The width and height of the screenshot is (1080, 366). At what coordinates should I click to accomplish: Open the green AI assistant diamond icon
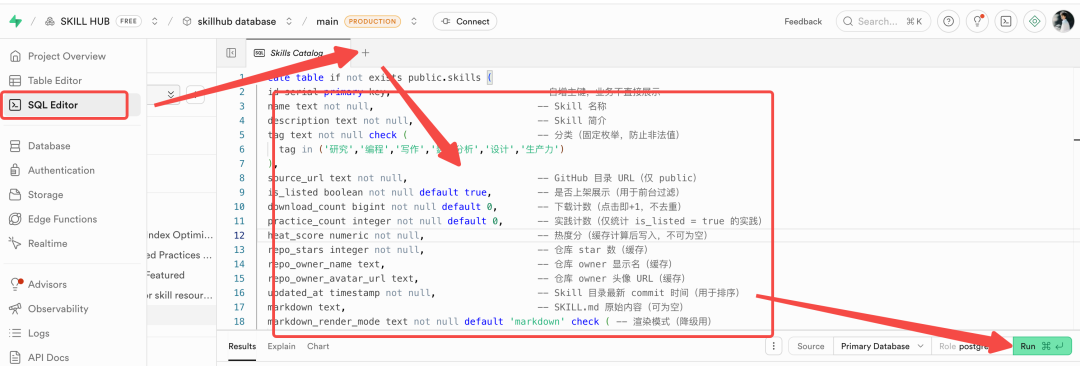point(1034,21)
